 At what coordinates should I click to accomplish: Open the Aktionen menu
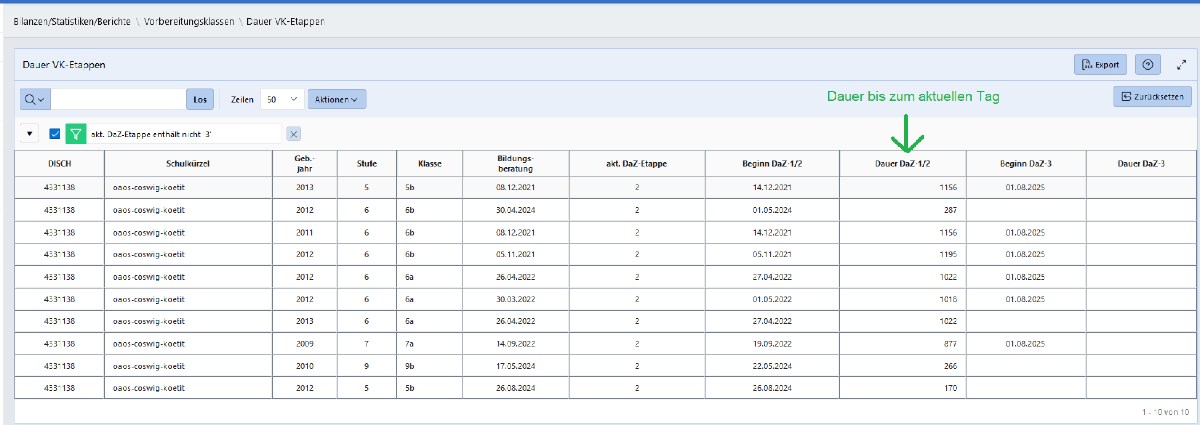click(336, 99)
